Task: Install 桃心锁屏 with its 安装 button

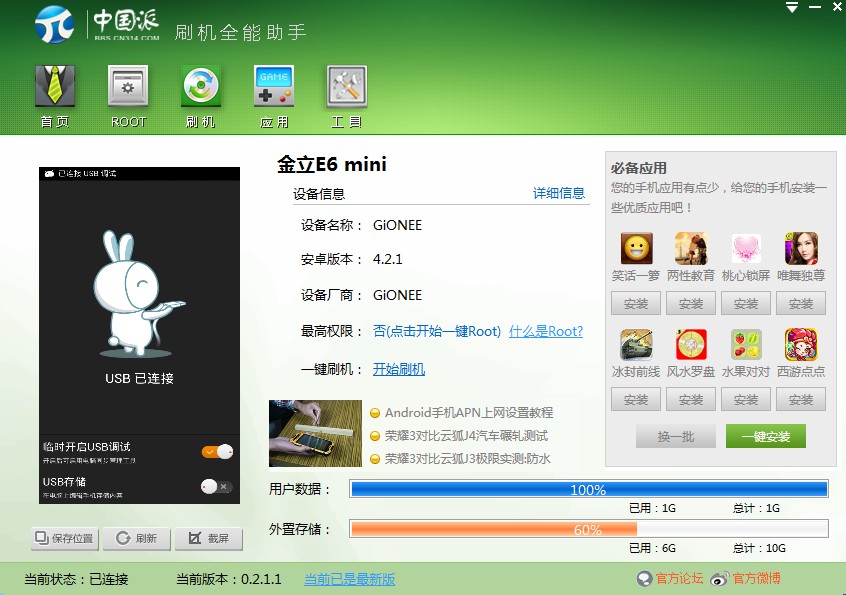Action: click(746, 303)
